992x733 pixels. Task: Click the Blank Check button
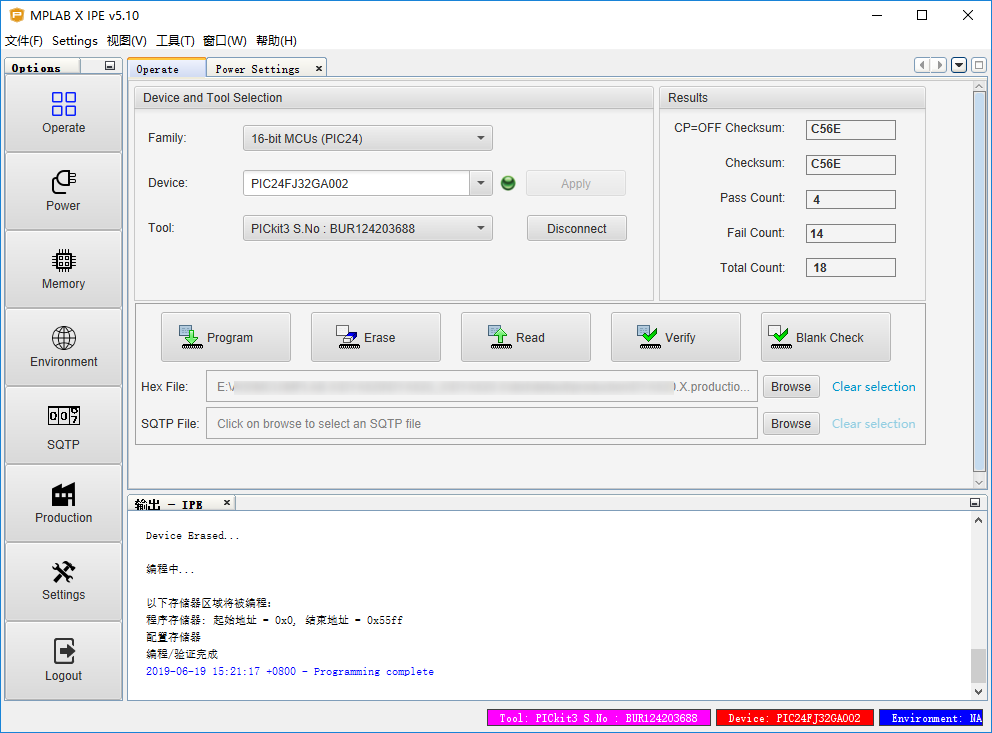tap(826, 337)
